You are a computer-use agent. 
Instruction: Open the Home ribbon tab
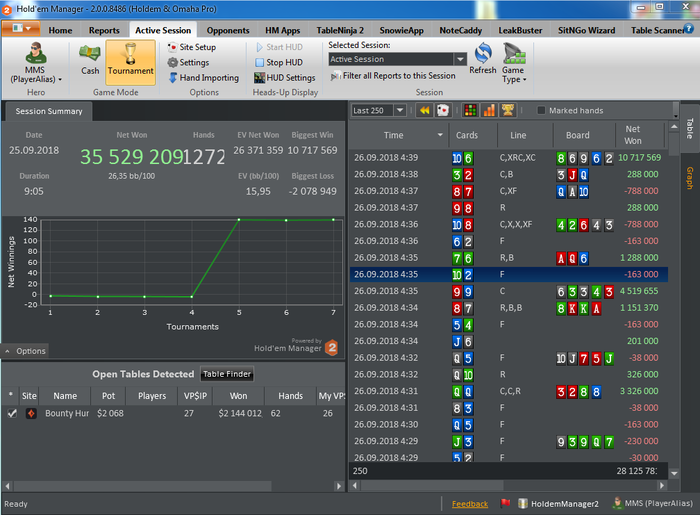tap(60, 30)
